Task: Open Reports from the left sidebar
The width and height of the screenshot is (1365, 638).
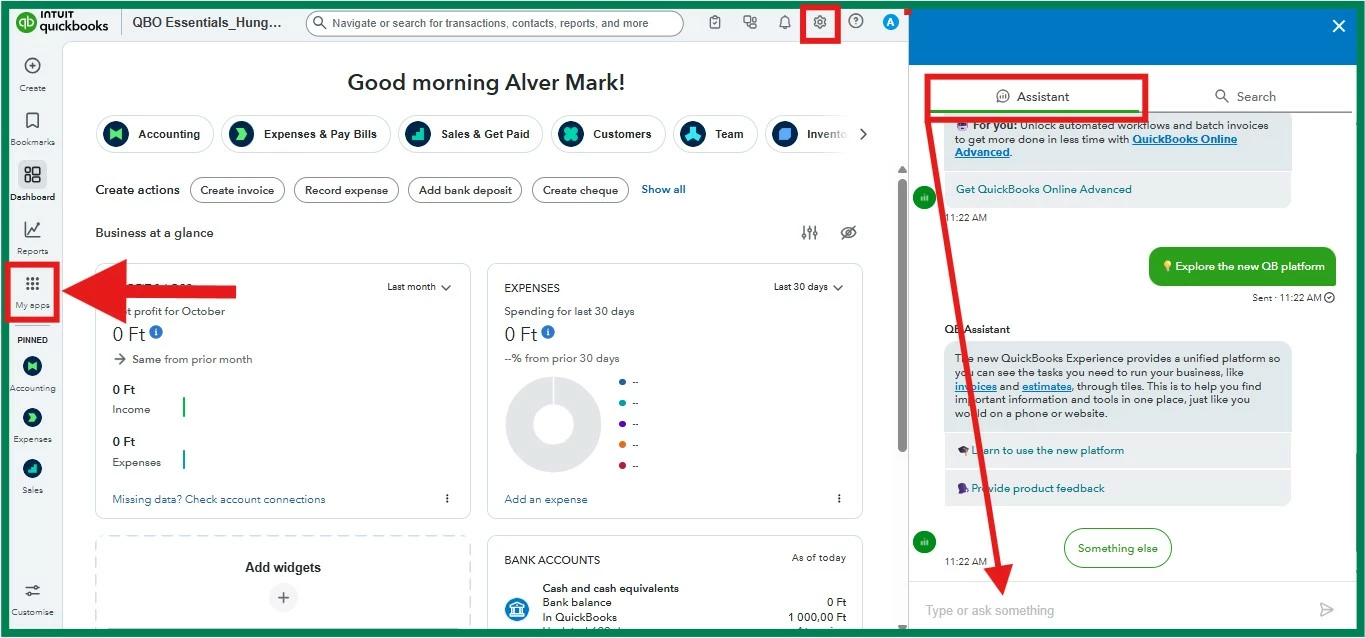Action: [32, 230]
